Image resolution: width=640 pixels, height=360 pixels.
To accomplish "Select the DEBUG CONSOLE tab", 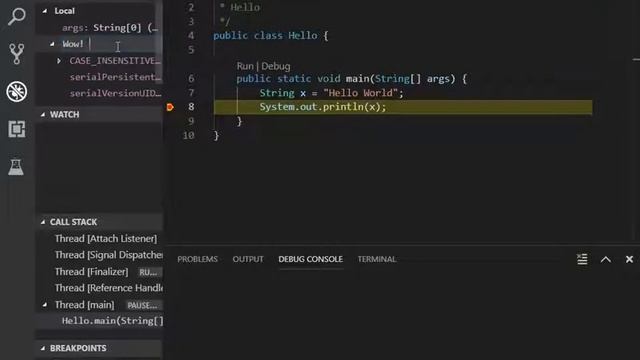I will tap(311, 259).
